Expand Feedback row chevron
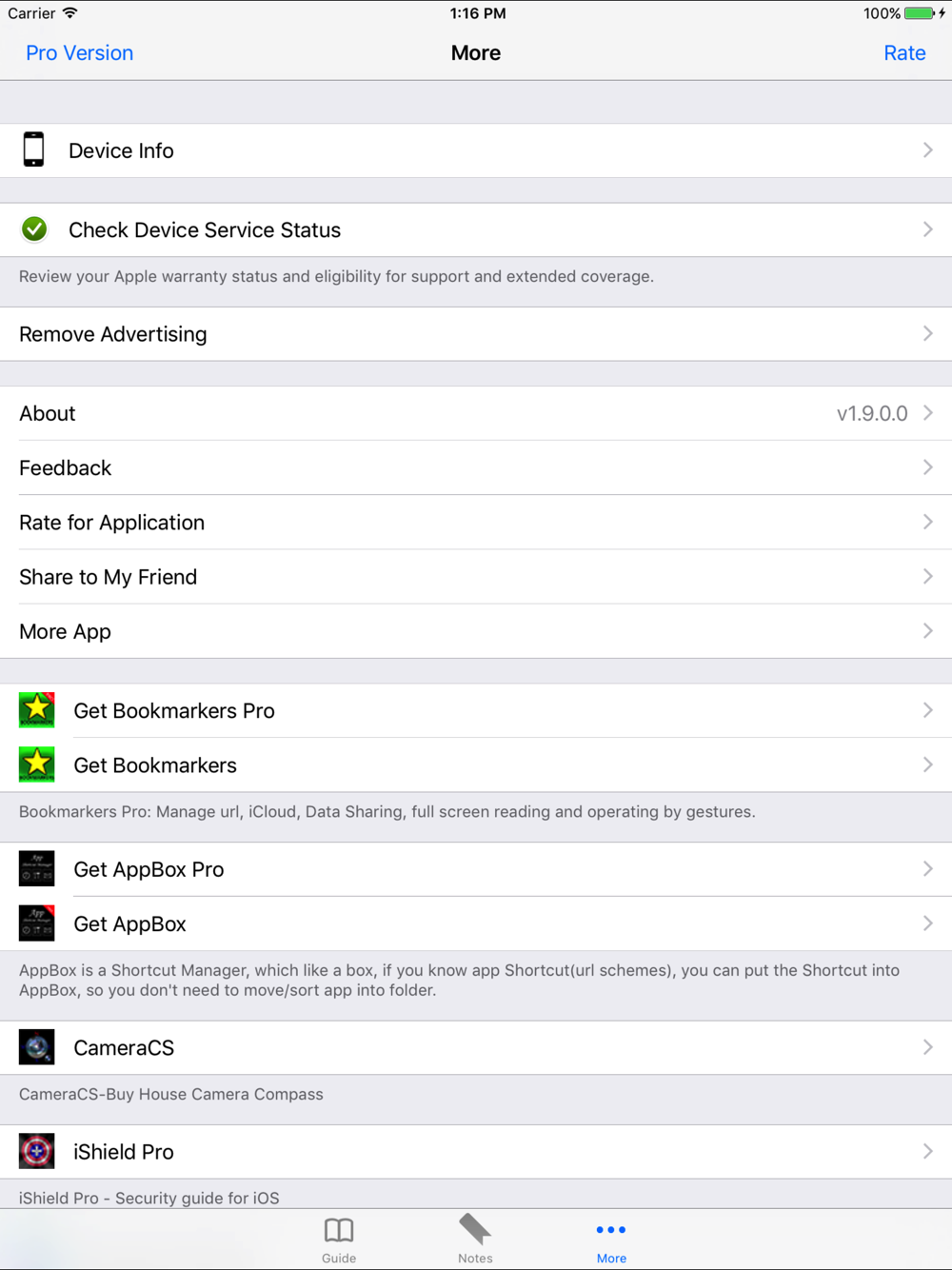Screen dimensions: 952x1270 pos(928,467)
